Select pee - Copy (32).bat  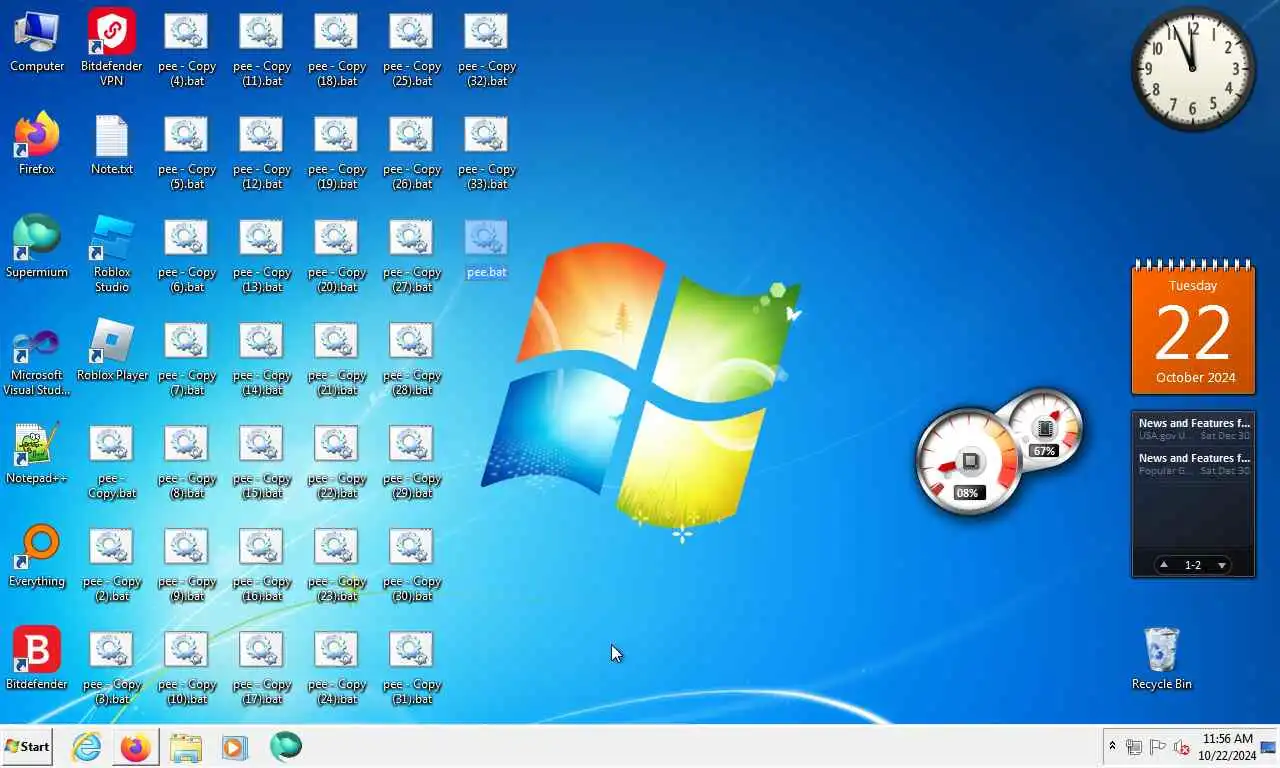pos(487,50)
